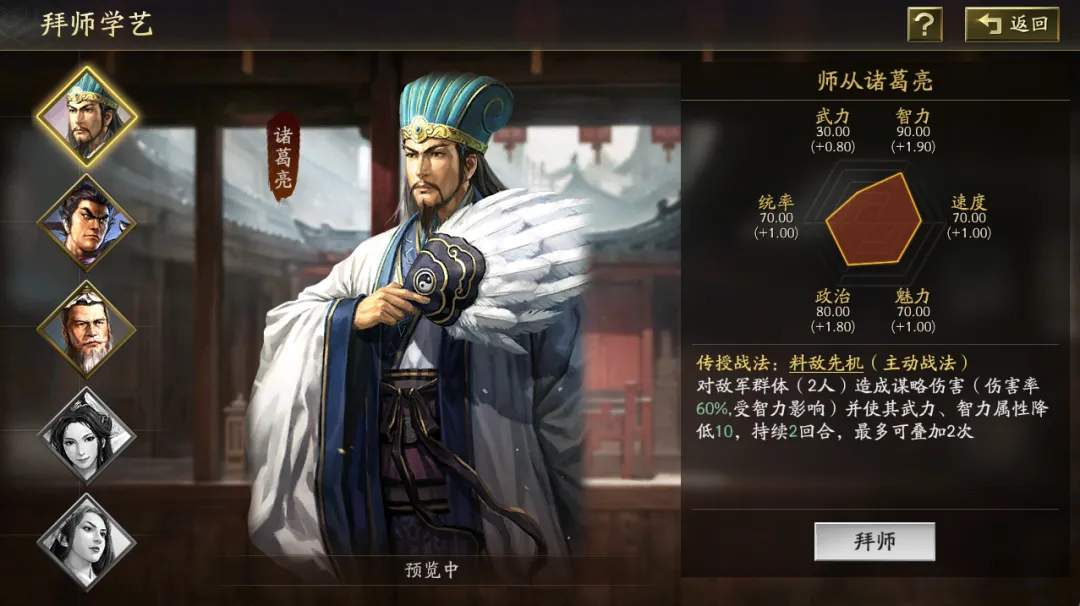
Task: Tap the 武力 stat label
Action: pyautogui.click(x=833, y=116)
